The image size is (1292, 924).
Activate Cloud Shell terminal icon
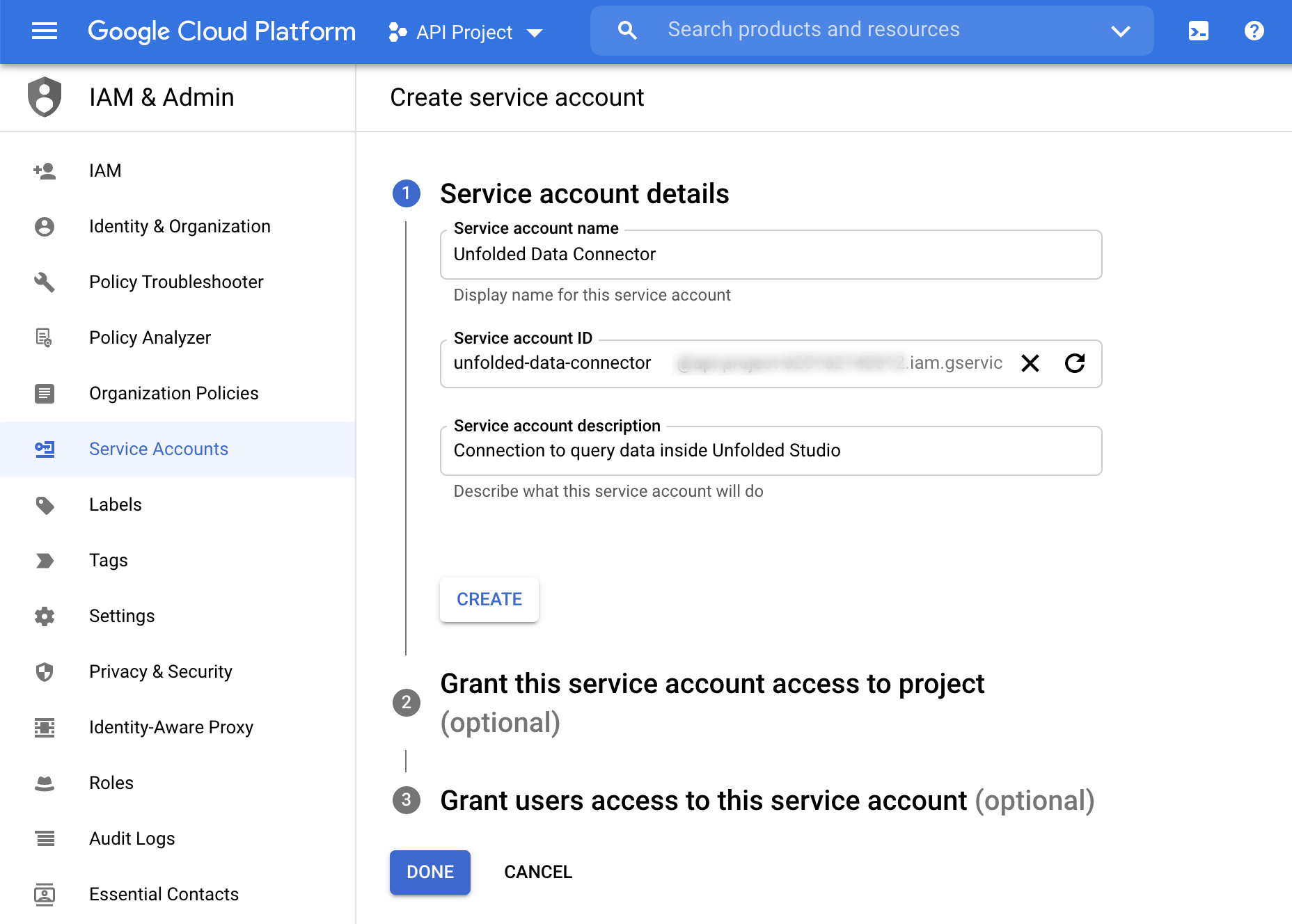(1198, 31)
